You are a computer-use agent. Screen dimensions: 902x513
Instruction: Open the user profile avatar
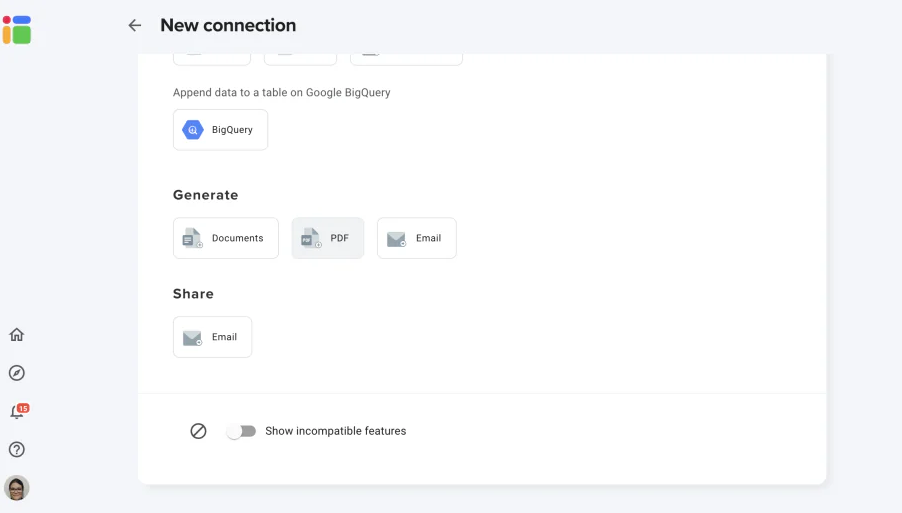click(17, 488)
